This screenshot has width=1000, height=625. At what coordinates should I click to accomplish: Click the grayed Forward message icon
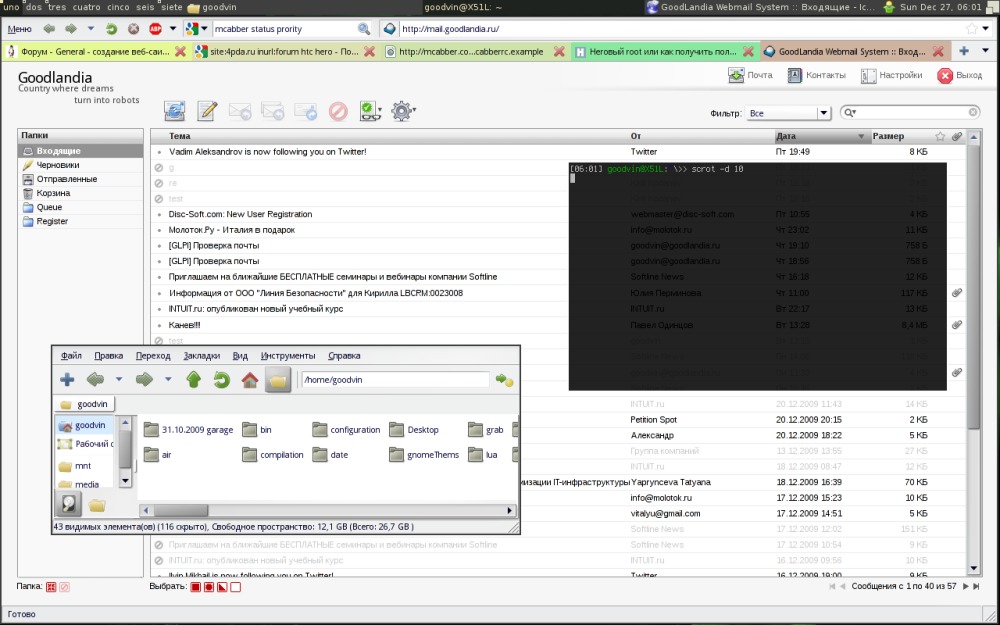(305, 111)
